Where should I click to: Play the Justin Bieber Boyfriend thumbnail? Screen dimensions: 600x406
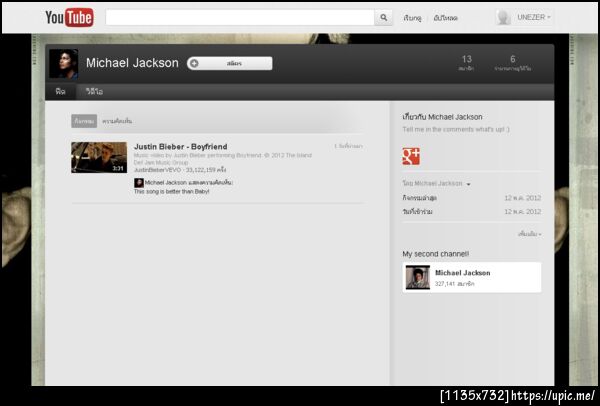pos(99,157)
